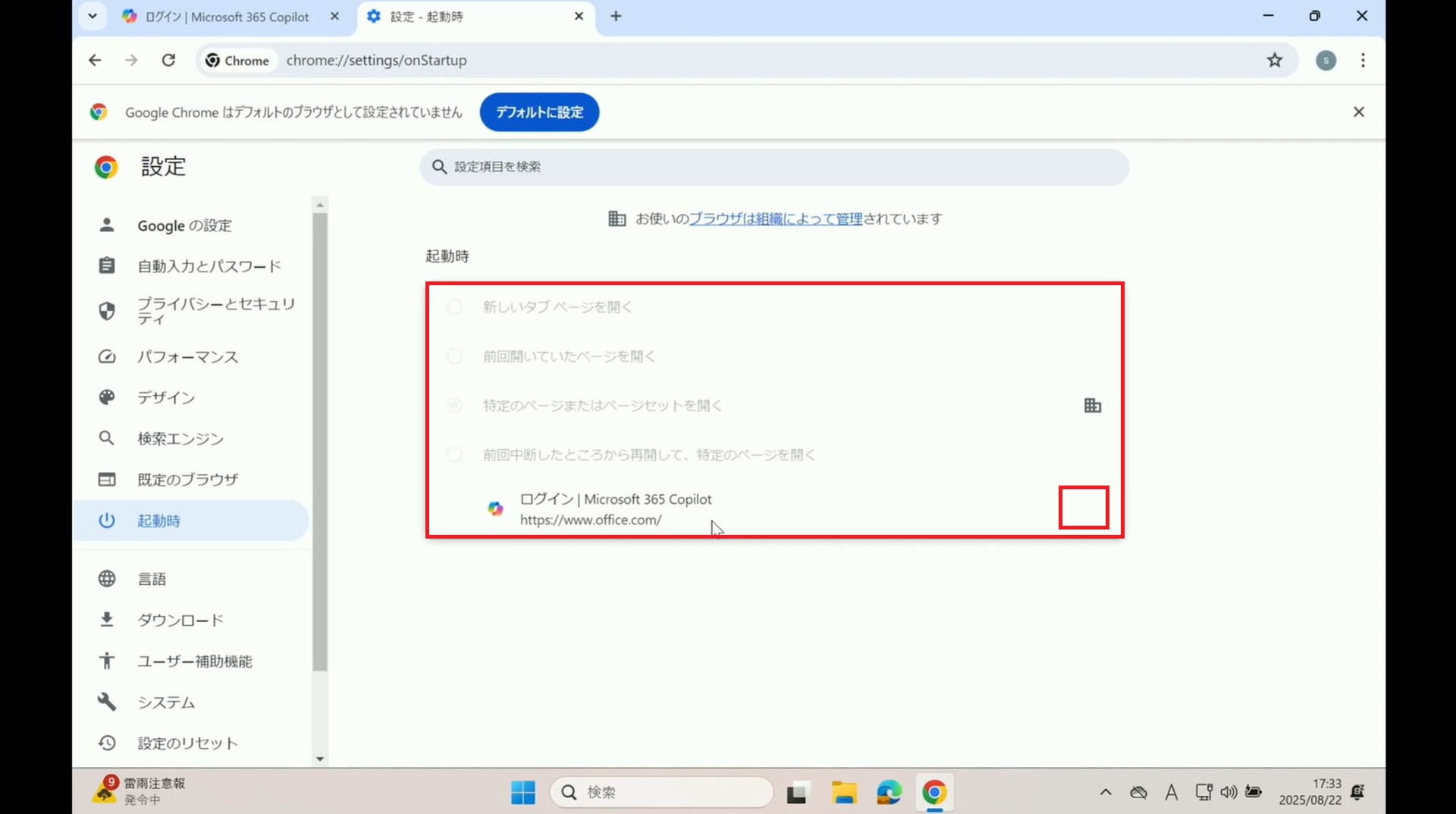The image size is (1456, 814).
Task: Click the reload page icon
Action: point(168,60)
